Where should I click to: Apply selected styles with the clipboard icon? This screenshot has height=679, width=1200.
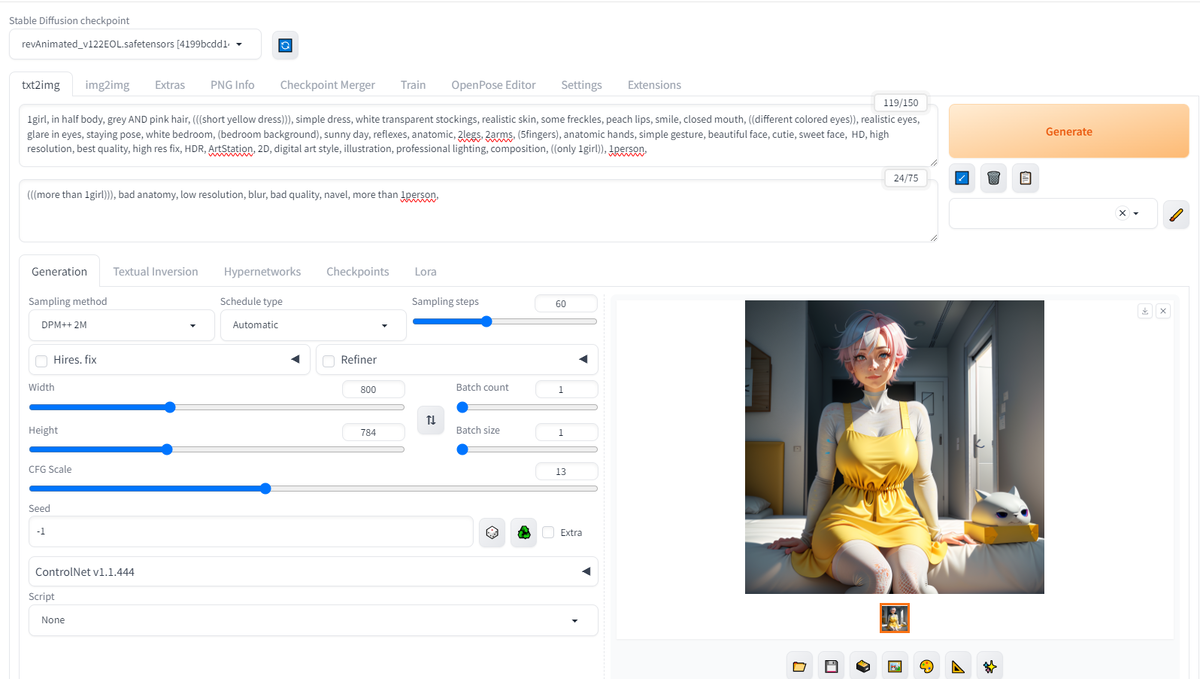(1025, 178)
